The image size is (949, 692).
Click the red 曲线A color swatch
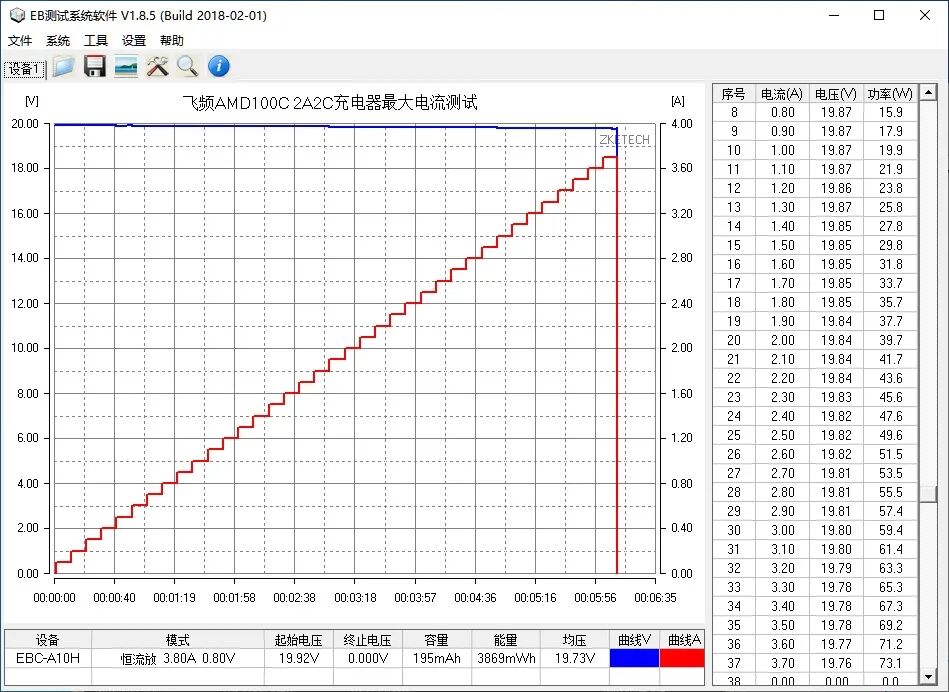click(682, 658)
